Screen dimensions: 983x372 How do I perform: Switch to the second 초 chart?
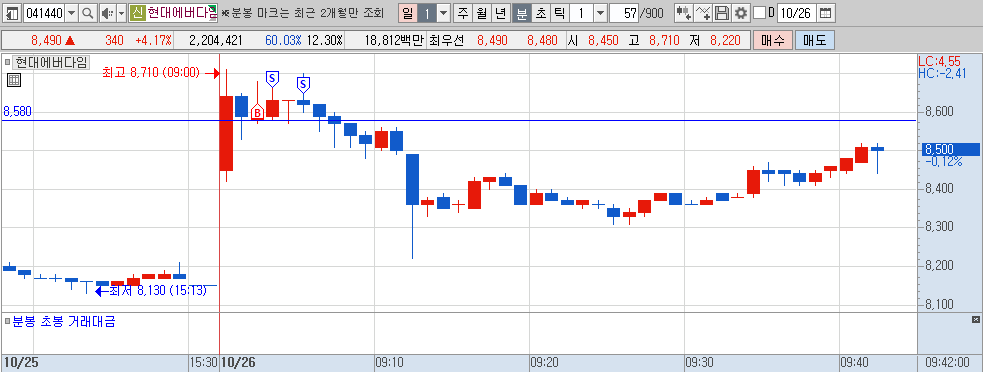[x=540, y=13]
